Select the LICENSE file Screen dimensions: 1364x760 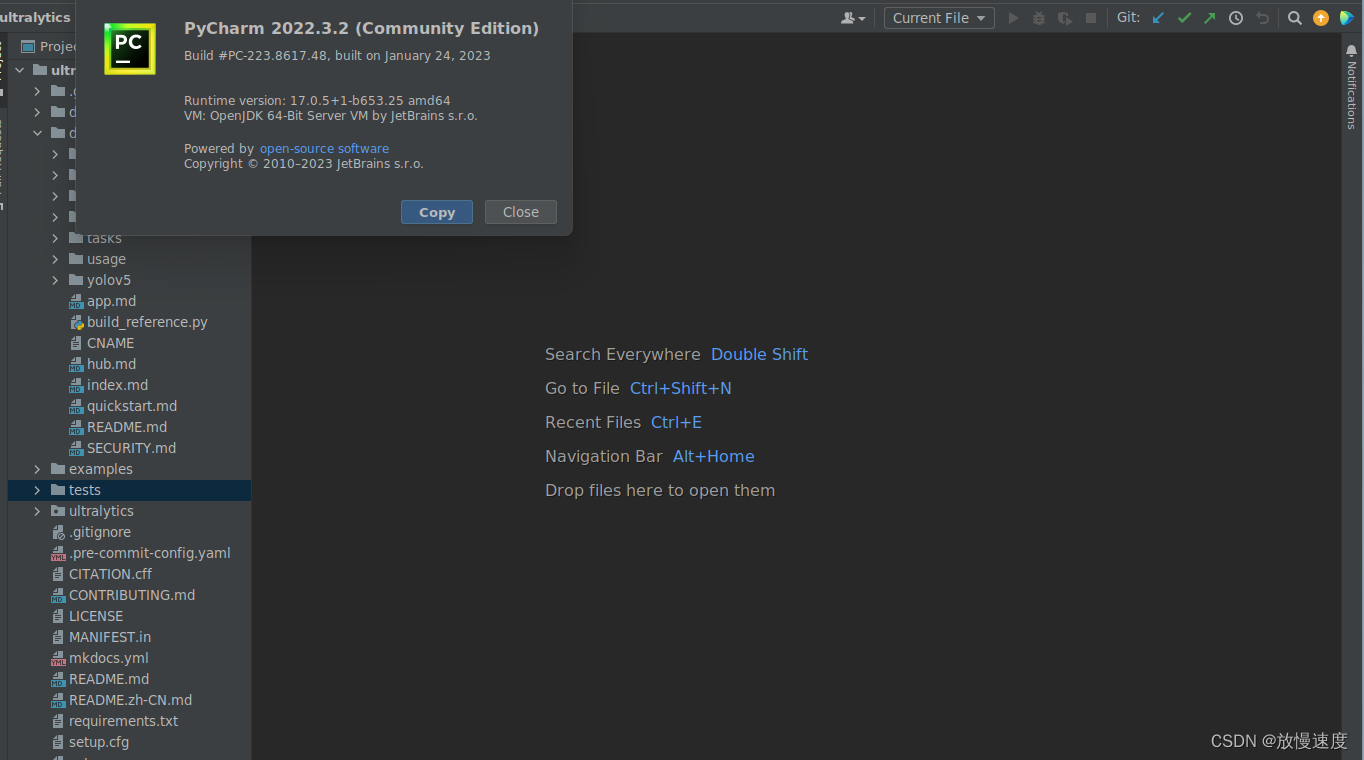pyautogui.click(x=96, y=616)
